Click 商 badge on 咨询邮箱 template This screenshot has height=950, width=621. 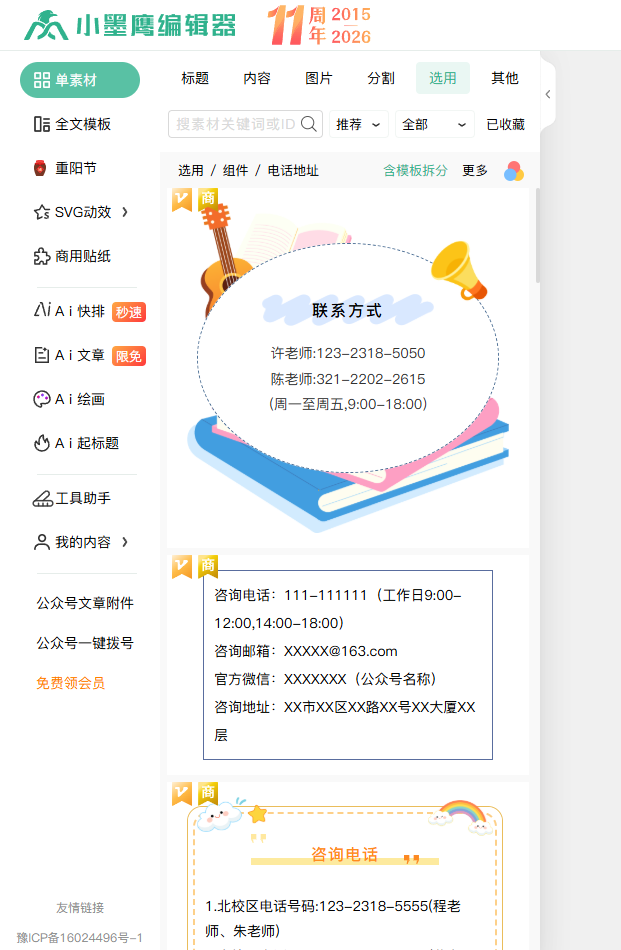(208, 566)
